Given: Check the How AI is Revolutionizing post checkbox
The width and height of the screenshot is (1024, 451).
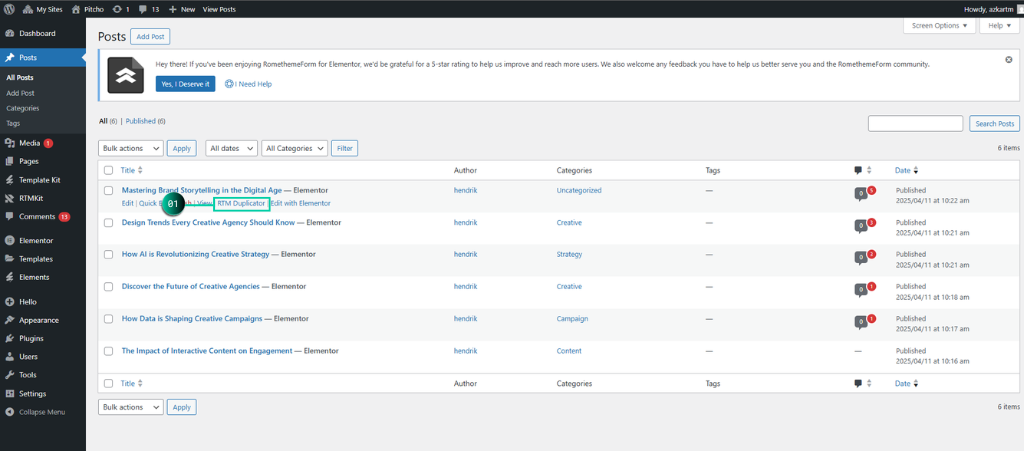Looking at the screenshot, I should [x=109, y=255].
